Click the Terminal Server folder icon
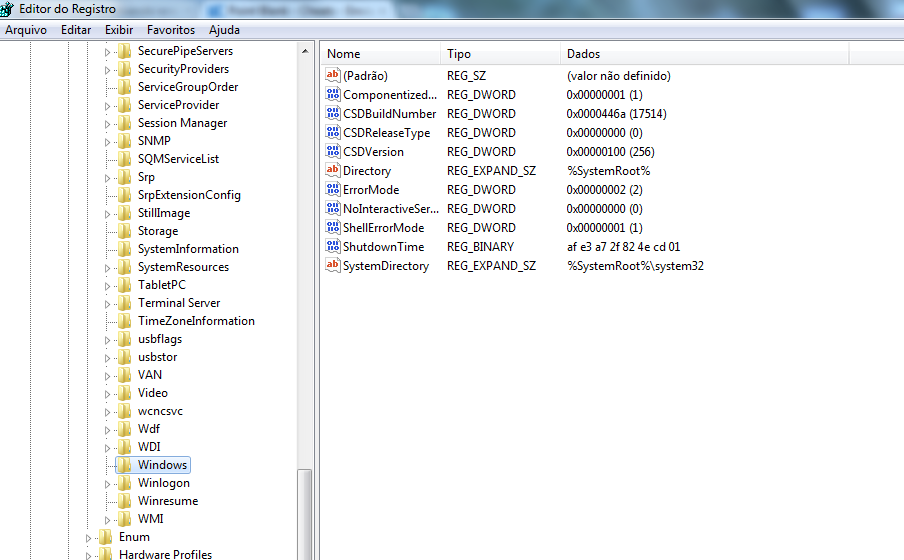 pos(124,303)
